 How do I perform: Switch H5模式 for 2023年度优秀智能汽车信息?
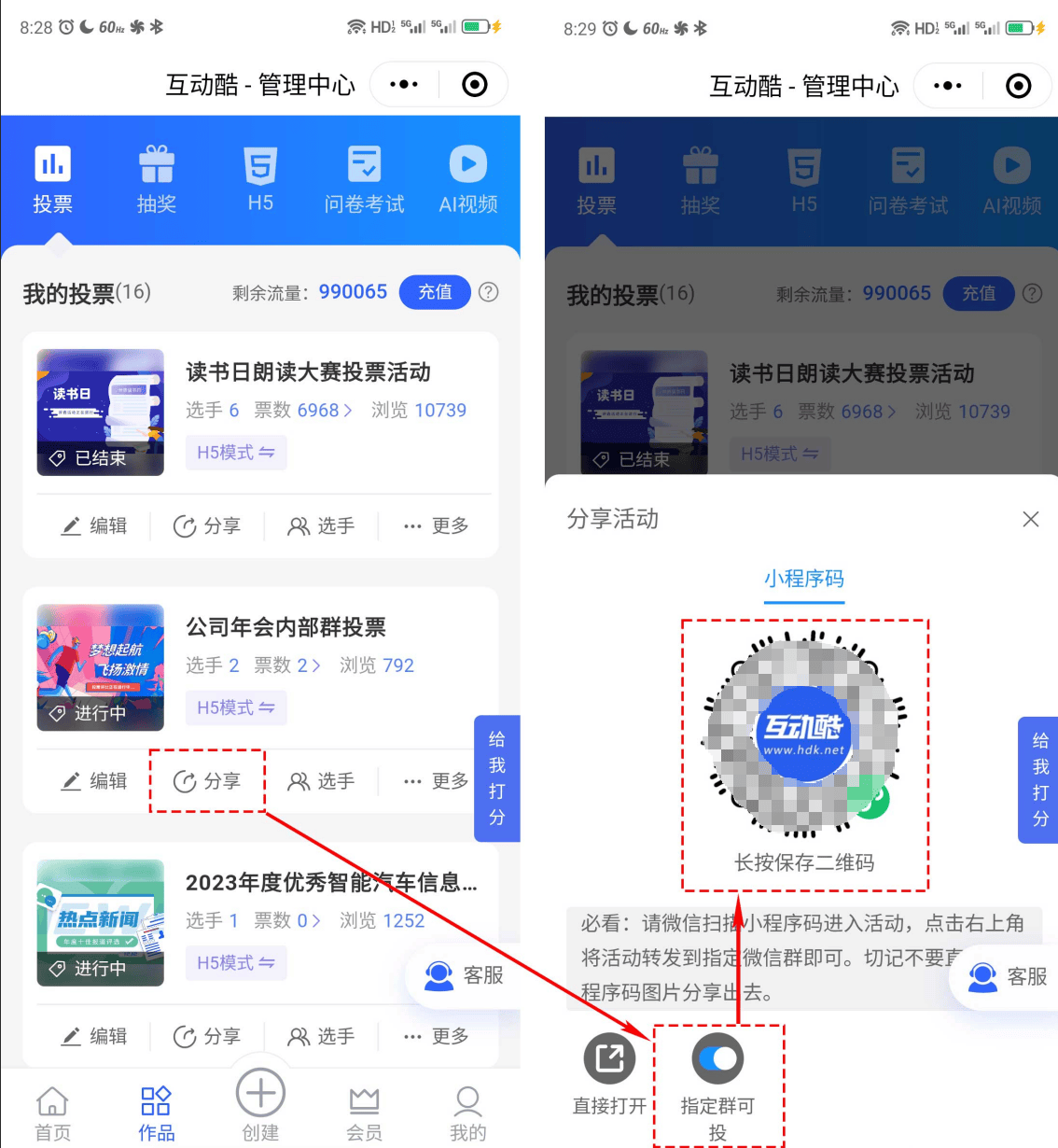pyautogui.click(x=236, y=963)
